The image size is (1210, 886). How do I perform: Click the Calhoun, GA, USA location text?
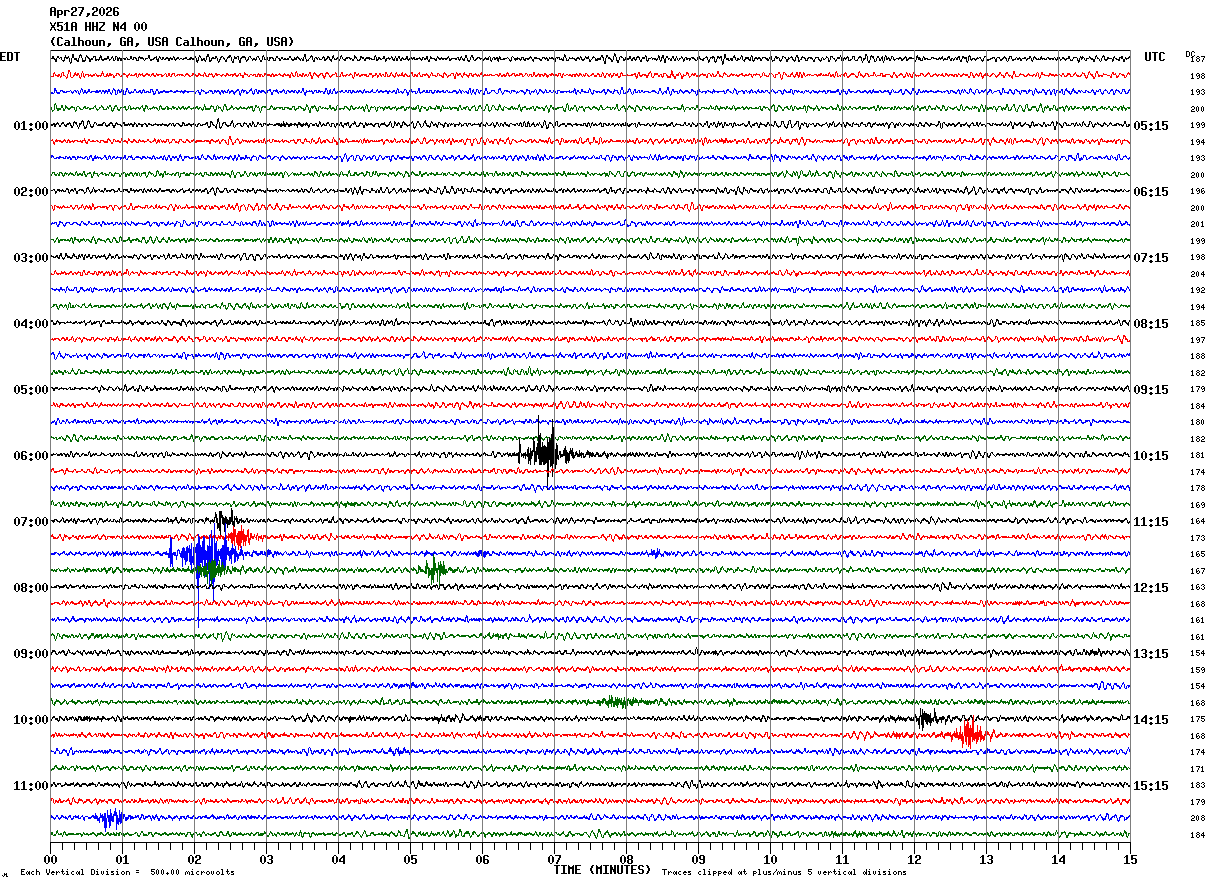point(172,42)
